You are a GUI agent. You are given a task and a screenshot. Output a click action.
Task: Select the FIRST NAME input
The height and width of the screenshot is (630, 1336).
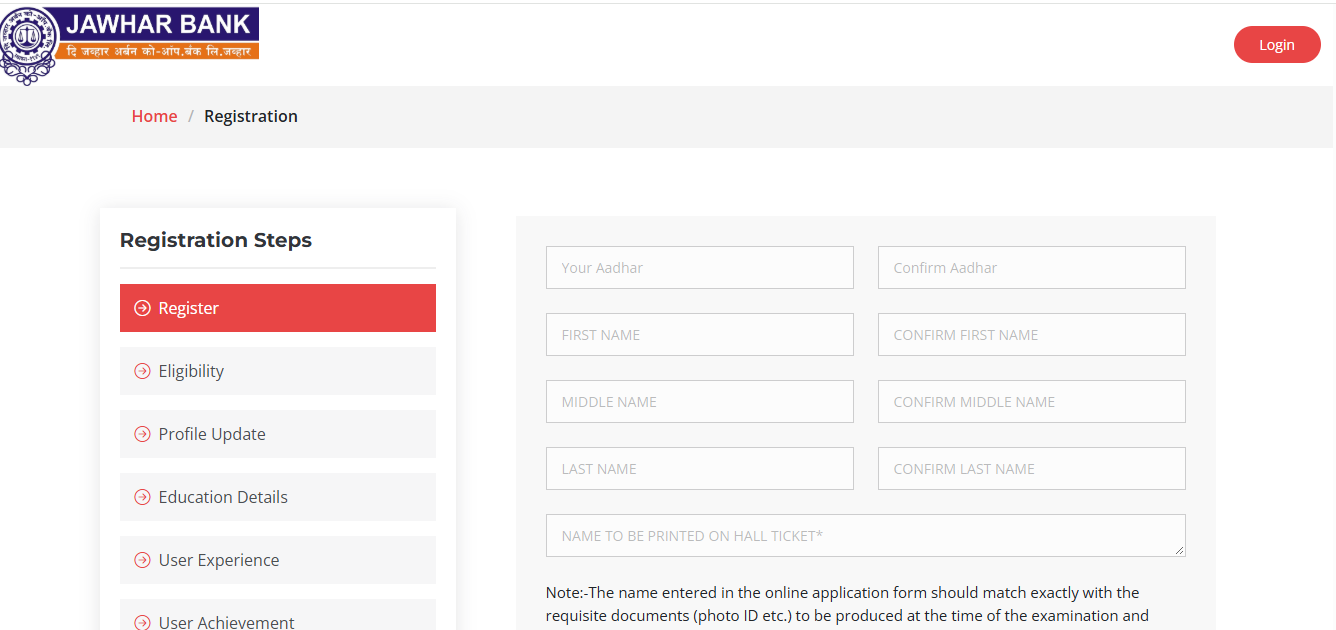tap(700, 335)
